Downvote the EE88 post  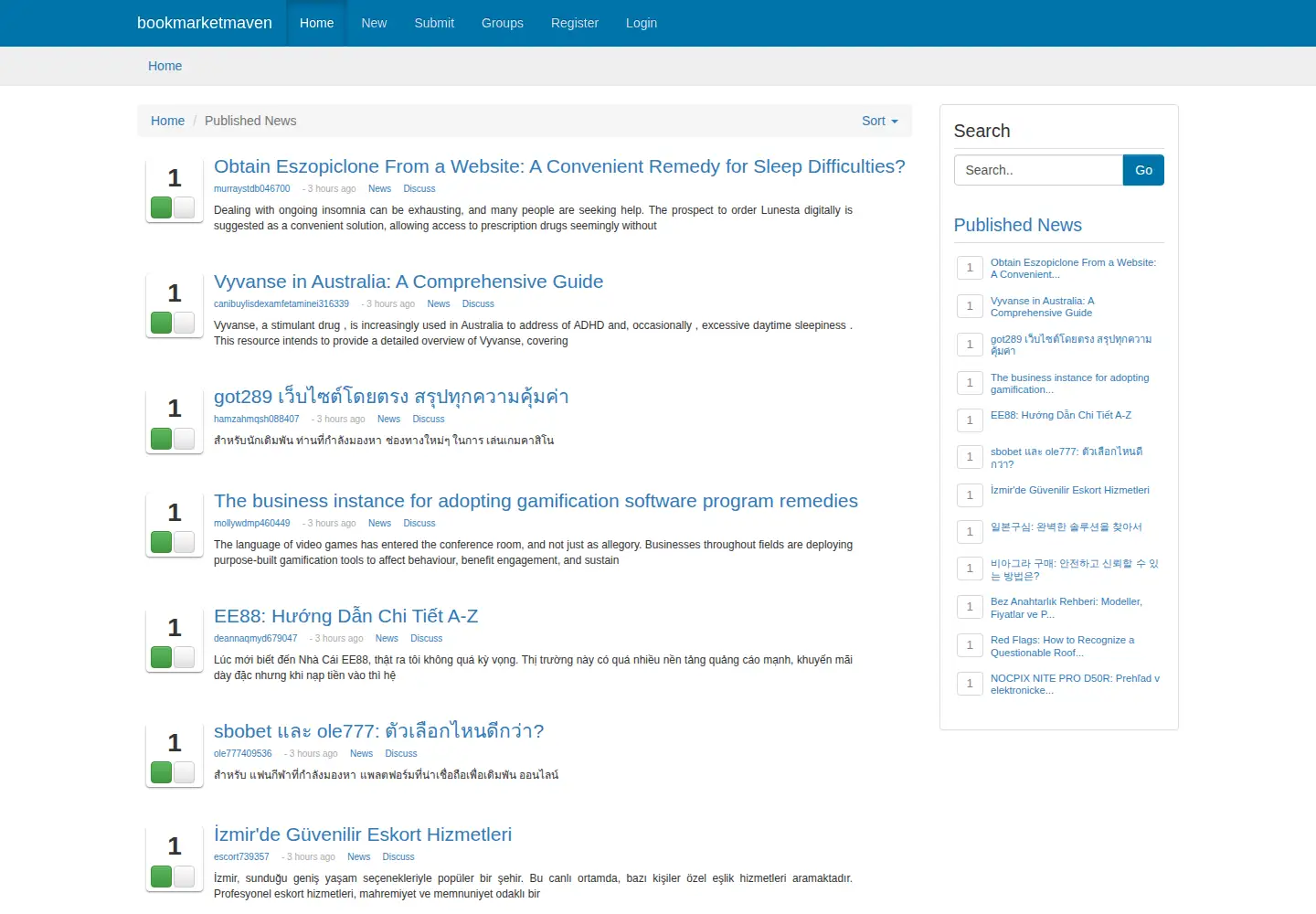tap(184, 657)
